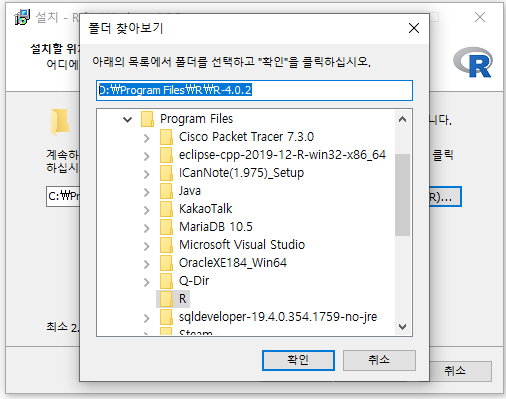Expand the OracleXE184_Win64 node

[x=146, y=264]
